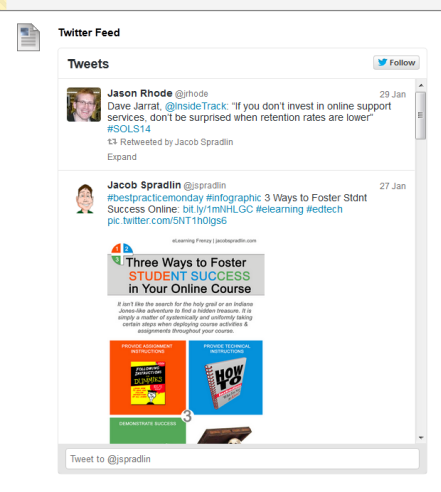Expand Jason Rhode's tweet
The height and width of the screenshot is (492, 441).
tap(122, 157)
